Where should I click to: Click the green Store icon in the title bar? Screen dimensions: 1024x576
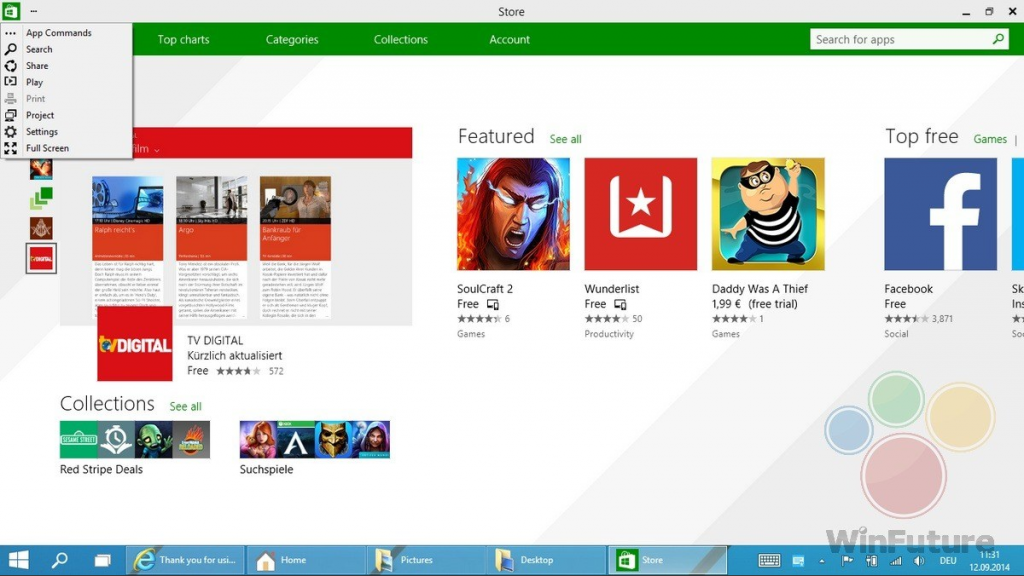point(11,12)
